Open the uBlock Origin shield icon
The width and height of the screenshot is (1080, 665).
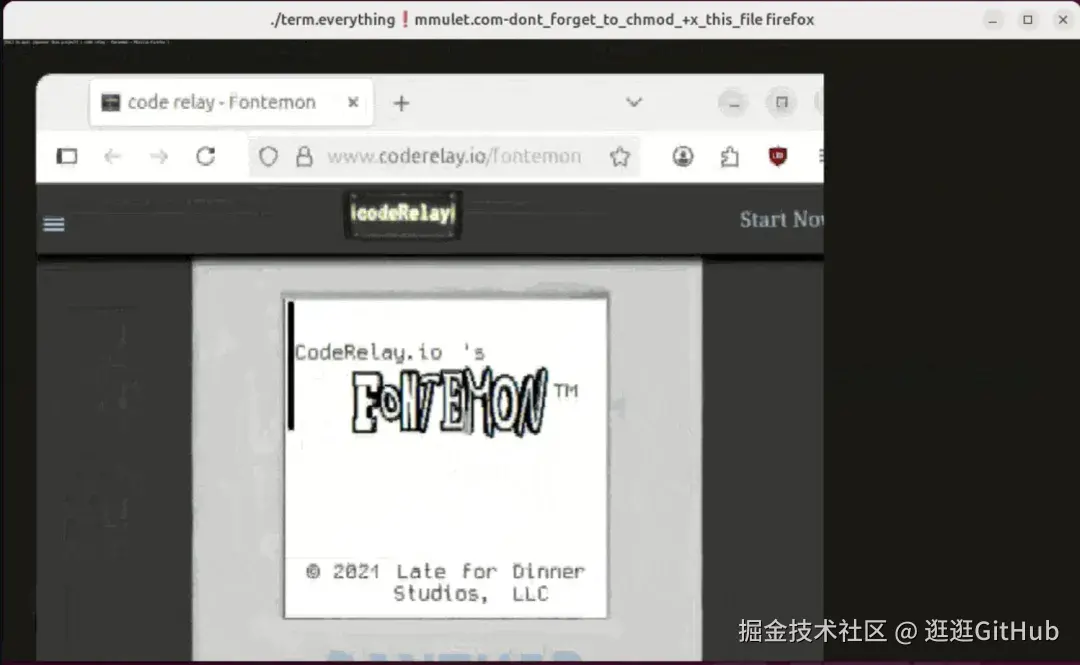[x=778, y=156]
